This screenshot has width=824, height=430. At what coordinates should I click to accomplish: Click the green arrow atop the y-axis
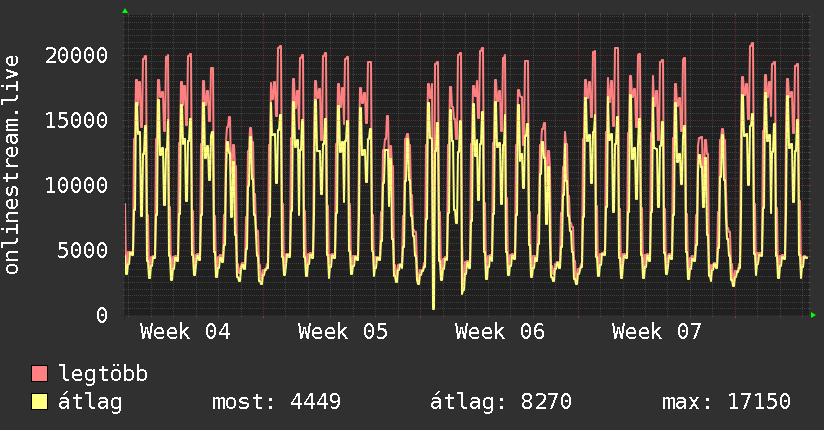(x=125, y=11)
